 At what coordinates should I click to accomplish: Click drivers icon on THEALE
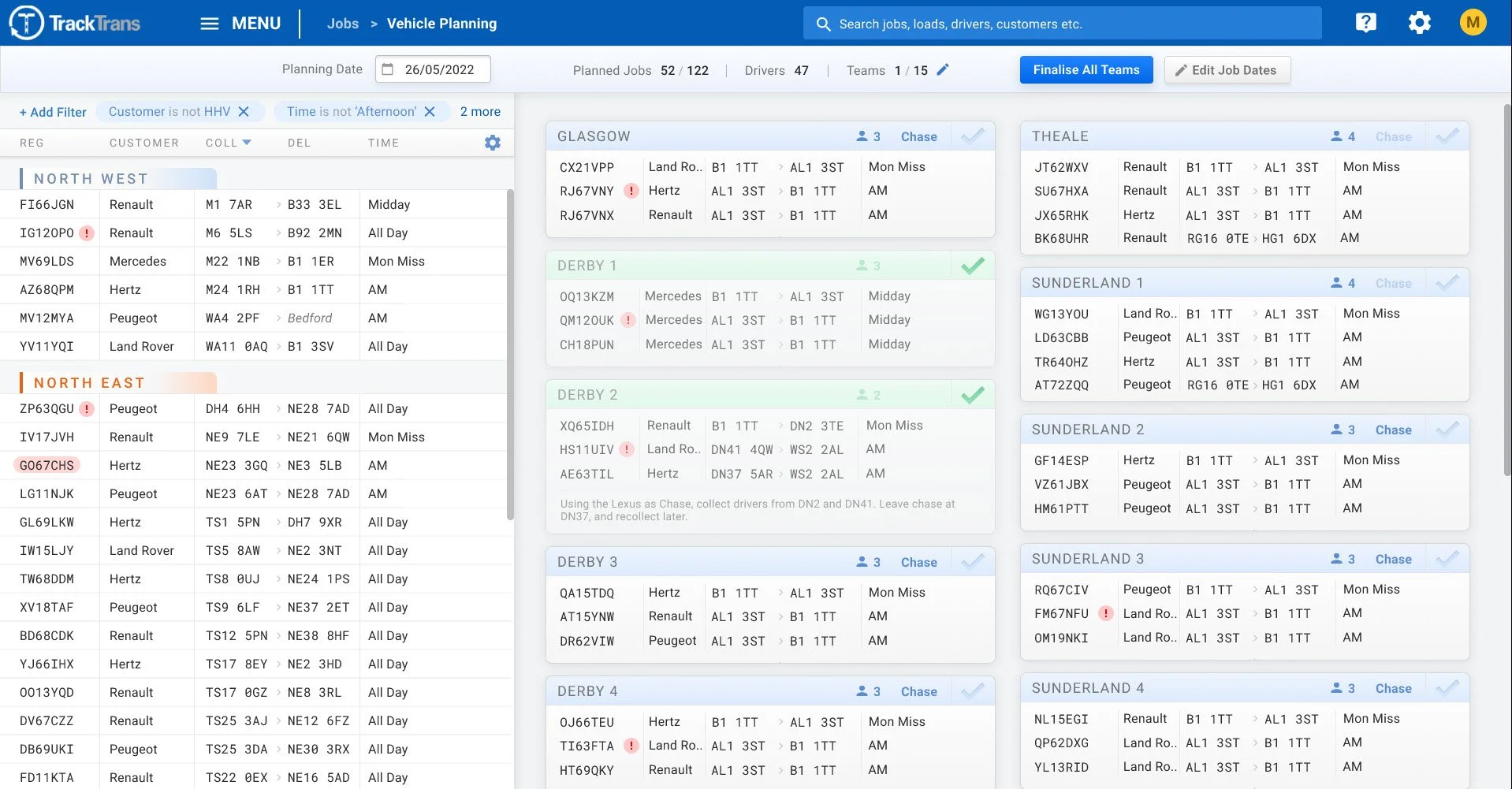(1336, 136)
